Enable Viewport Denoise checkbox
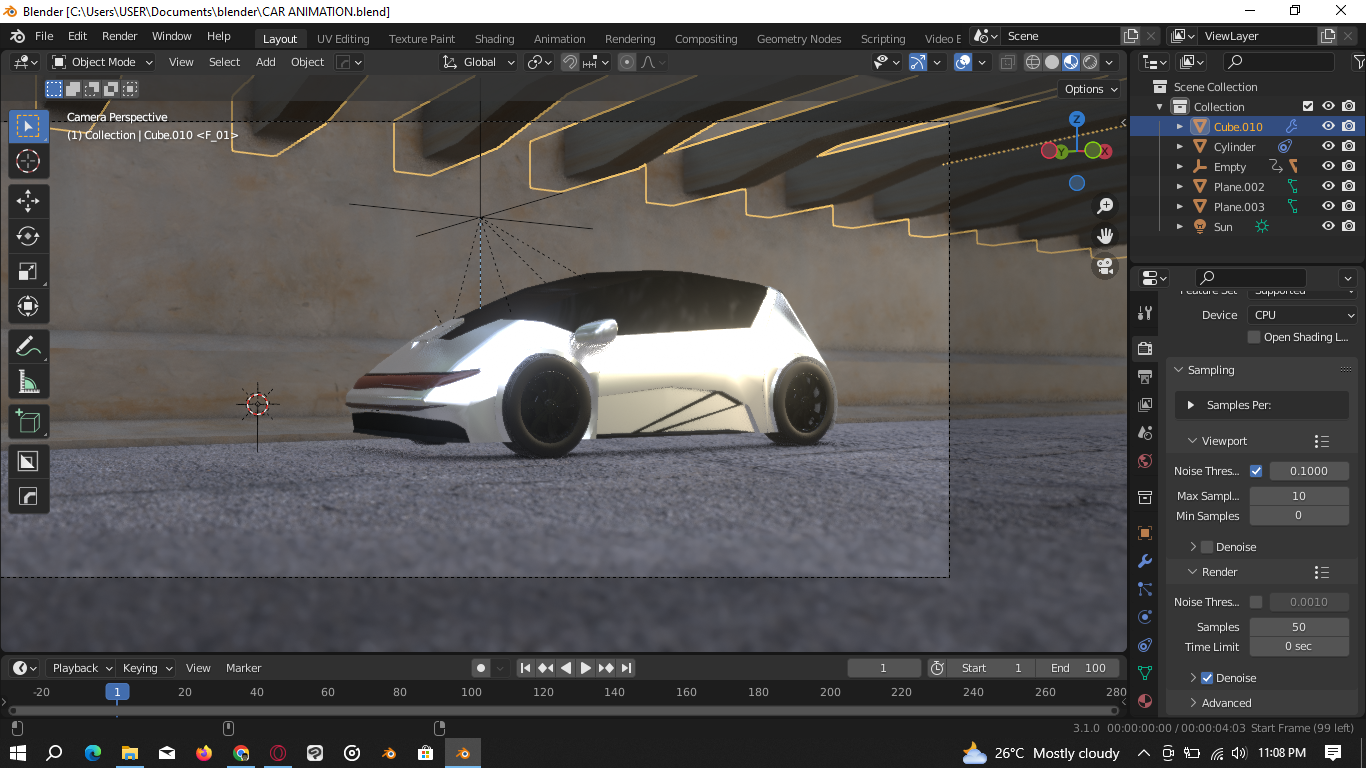 1207,547
